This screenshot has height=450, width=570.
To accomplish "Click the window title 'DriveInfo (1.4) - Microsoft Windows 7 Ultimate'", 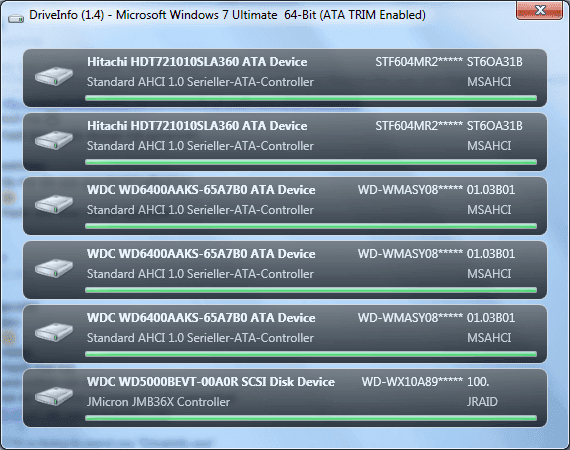I will (153, 15).
